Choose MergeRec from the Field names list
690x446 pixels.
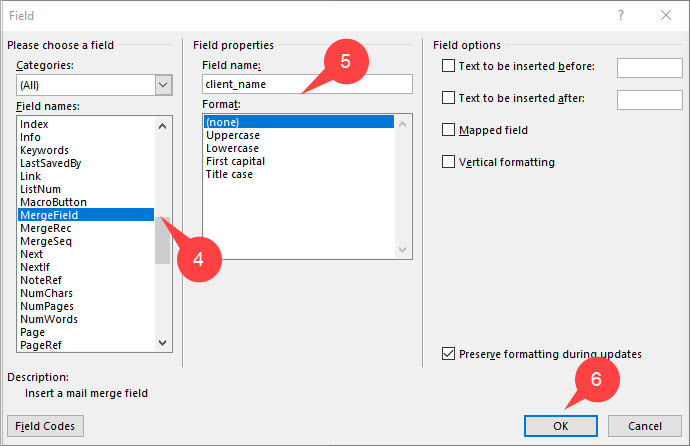pos(45,228)
